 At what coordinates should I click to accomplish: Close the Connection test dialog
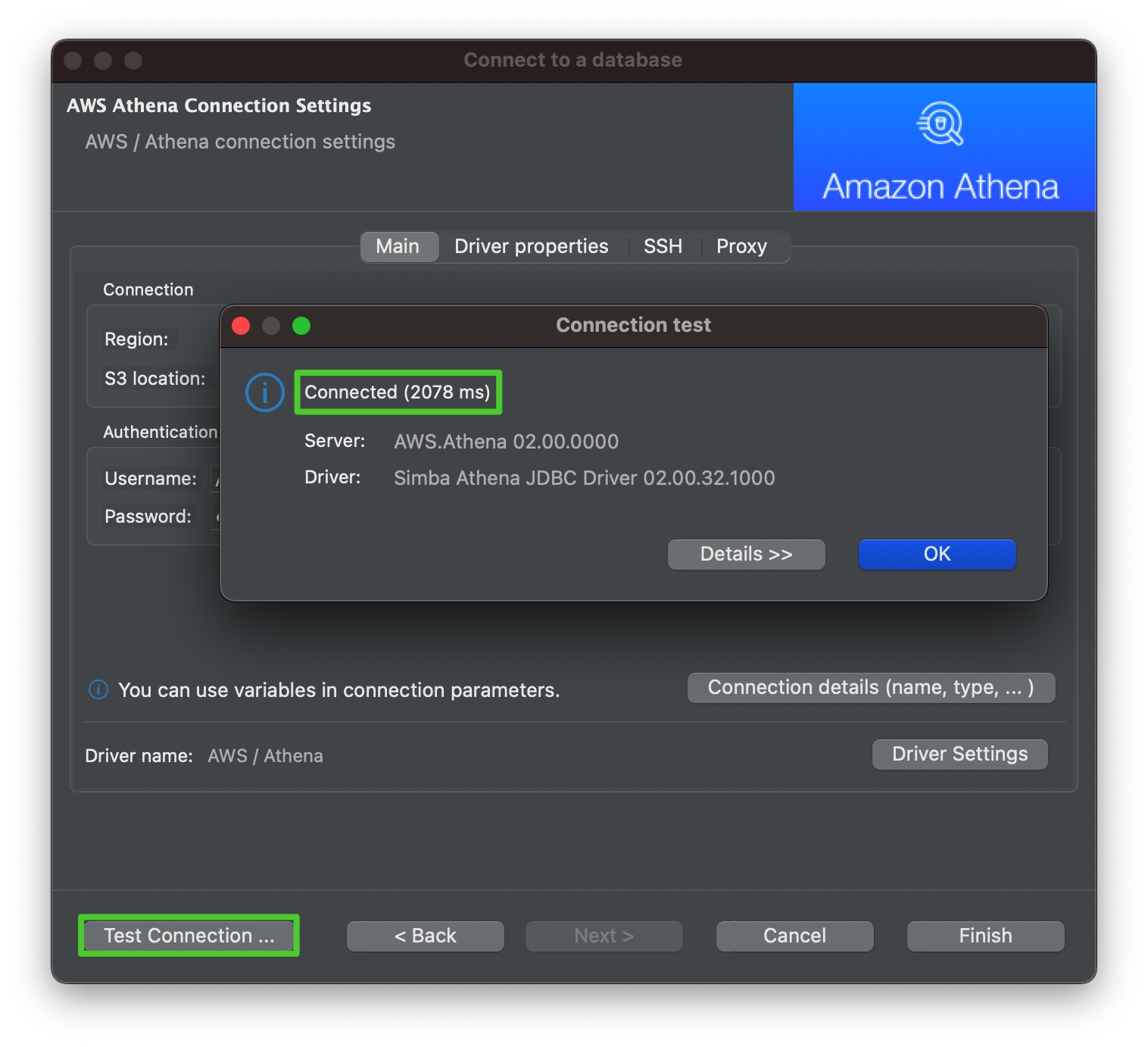coord(241,326)
